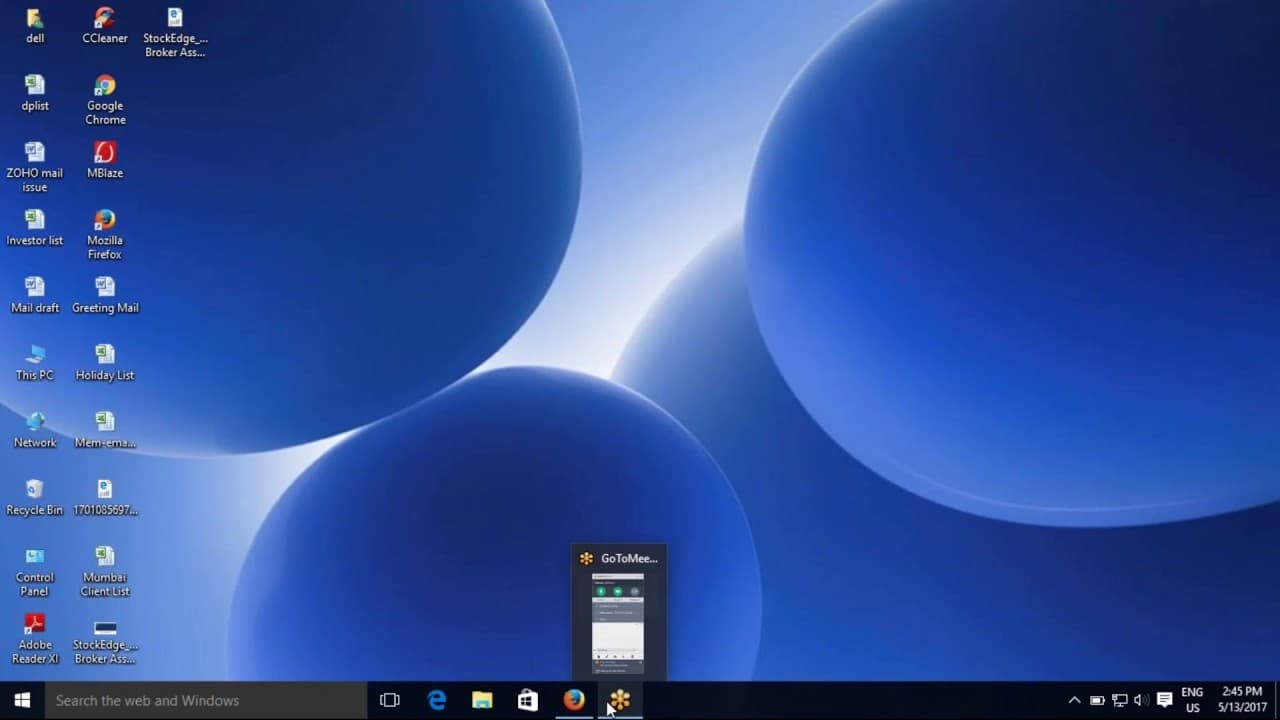Open the MBlaze desktop shortcut
This screenshot has width=1280, height=720.
click(x=105, y=160)
